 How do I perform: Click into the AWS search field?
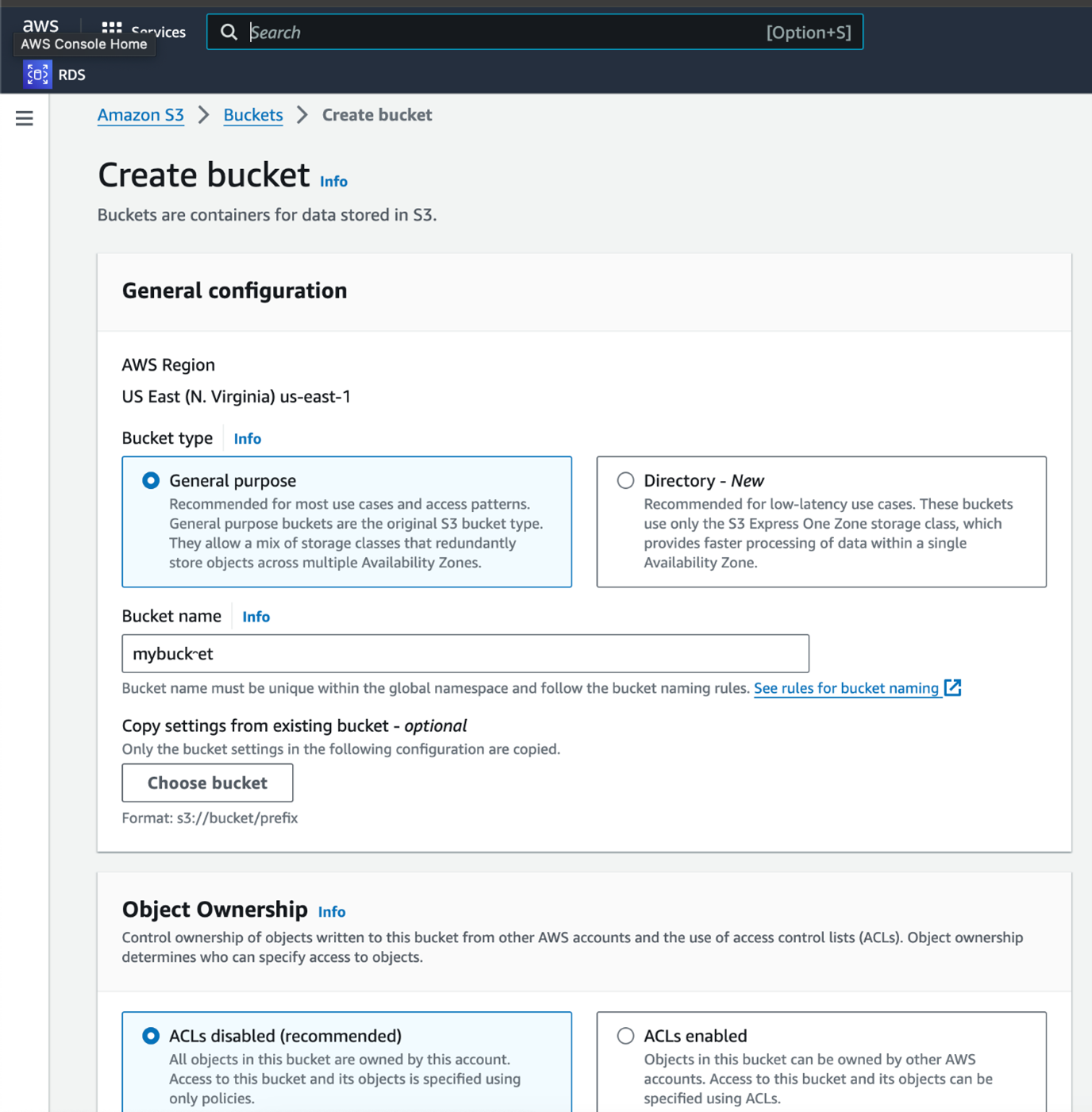pyautogui.click(x=535, y=32)
